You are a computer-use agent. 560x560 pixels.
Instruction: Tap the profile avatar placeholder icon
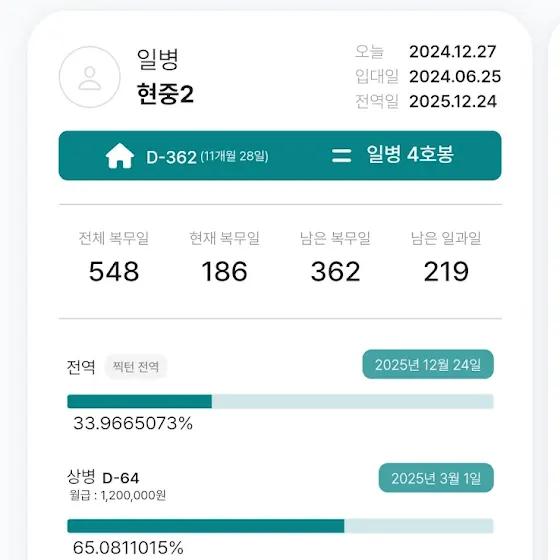90,77
